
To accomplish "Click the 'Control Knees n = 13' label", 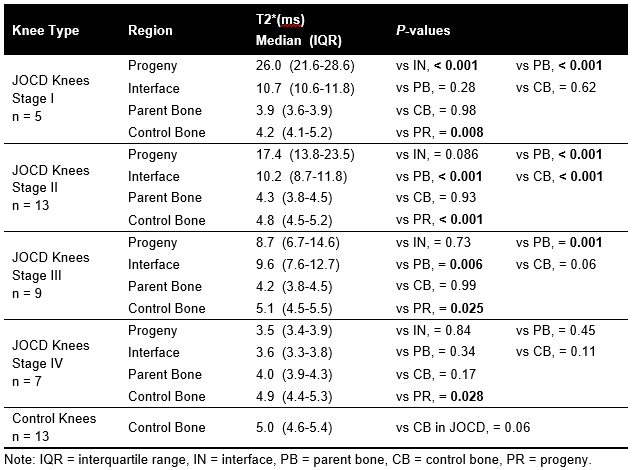I will [x=54, y=426].
